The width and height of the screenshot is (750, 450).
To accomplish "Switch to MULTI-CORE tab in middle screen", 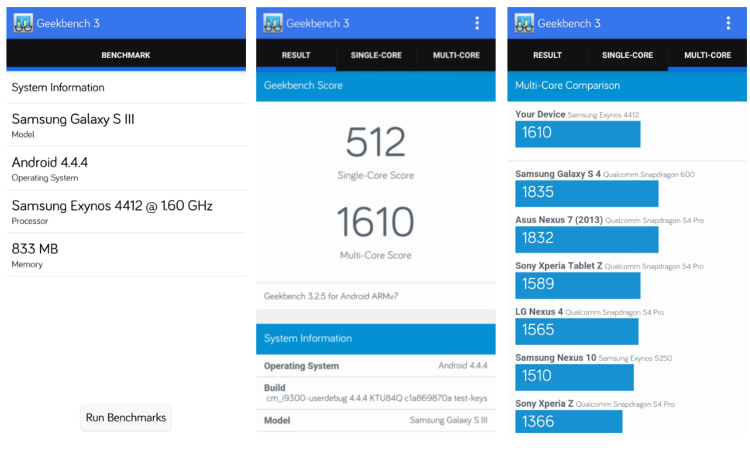I will (456, 55).
